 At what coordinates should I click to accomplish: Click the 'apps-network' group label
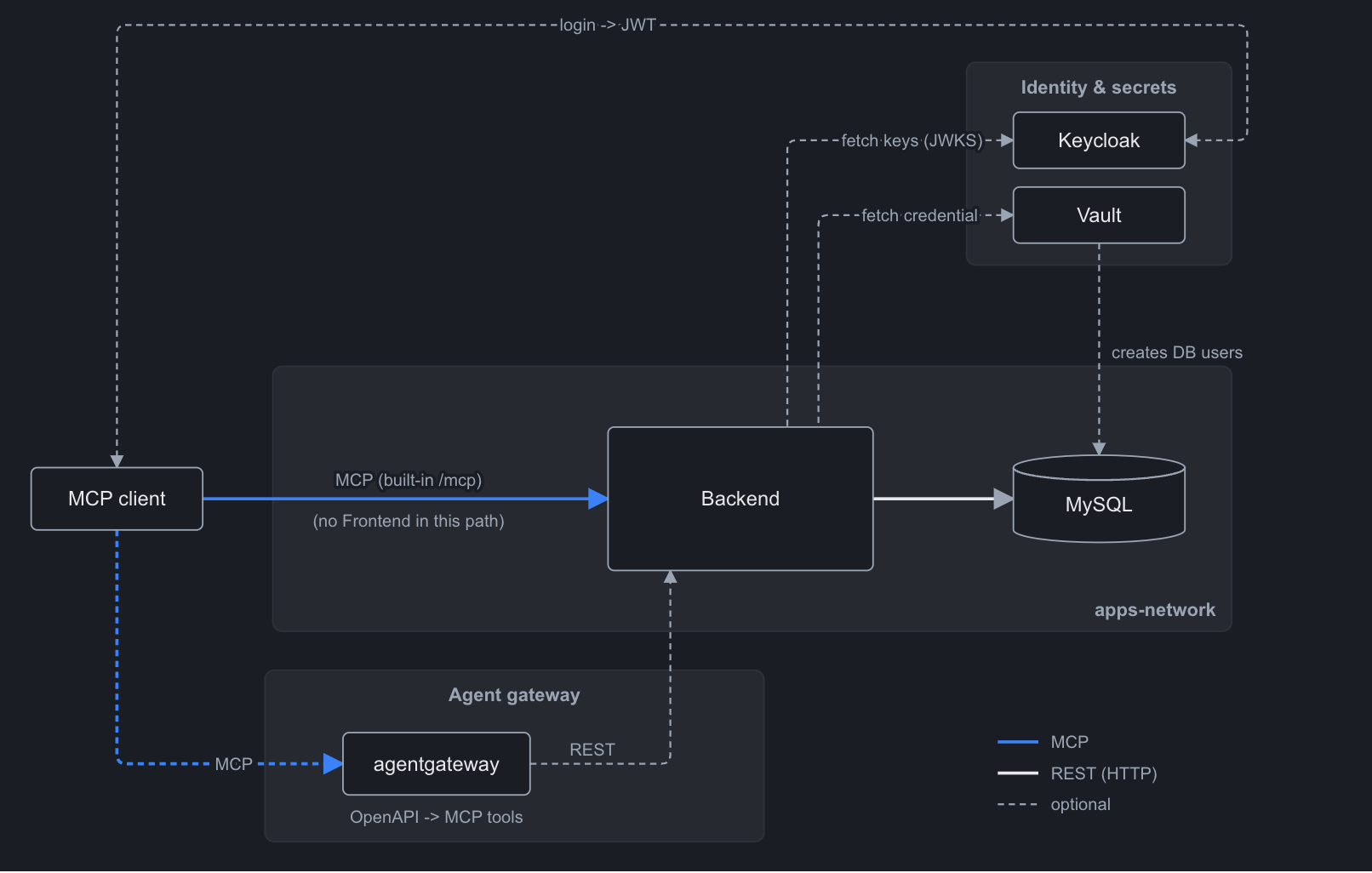(1155, 610)
